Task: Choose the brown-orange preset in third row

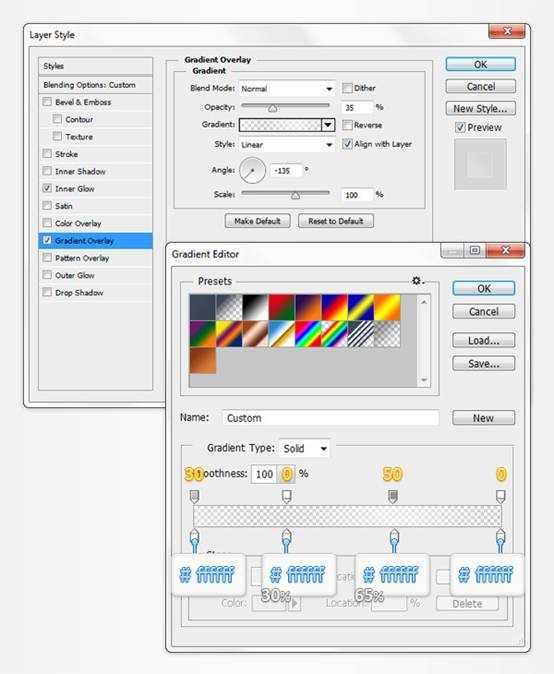Action: [202, 360]
